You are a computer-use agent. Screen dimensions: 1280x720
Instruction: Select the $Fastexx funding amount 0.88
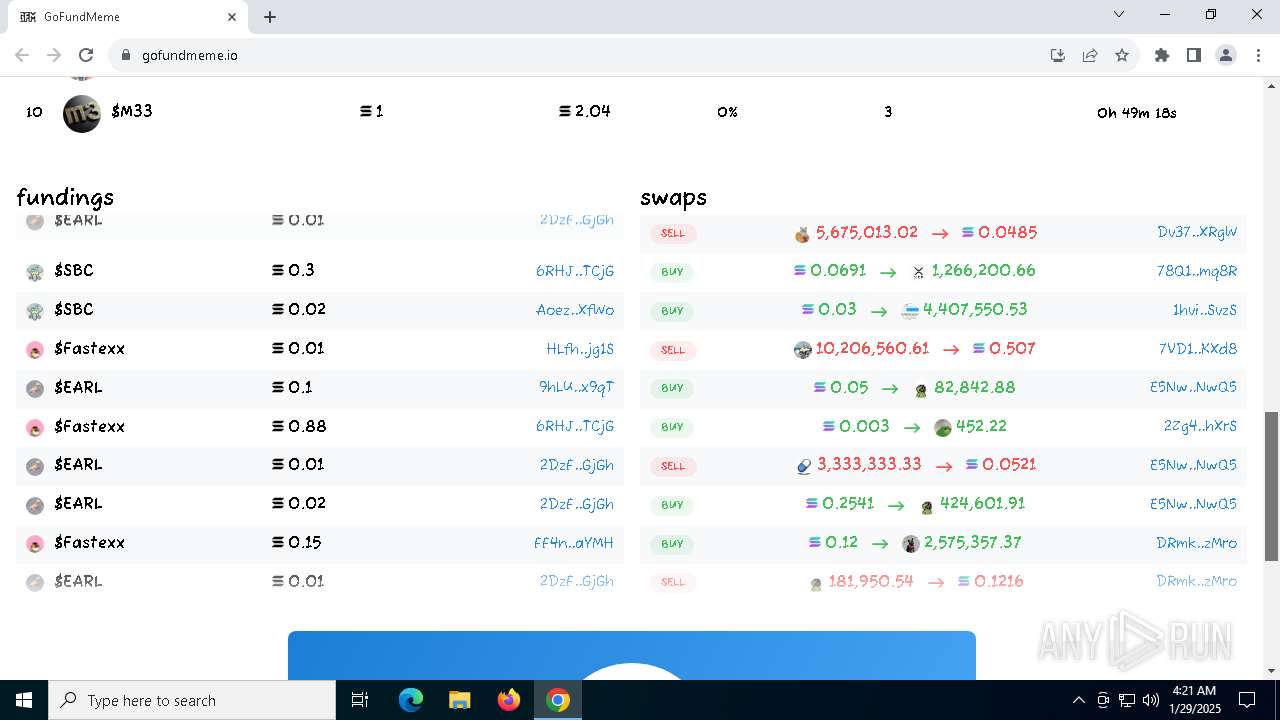click(x=307, y=426)
